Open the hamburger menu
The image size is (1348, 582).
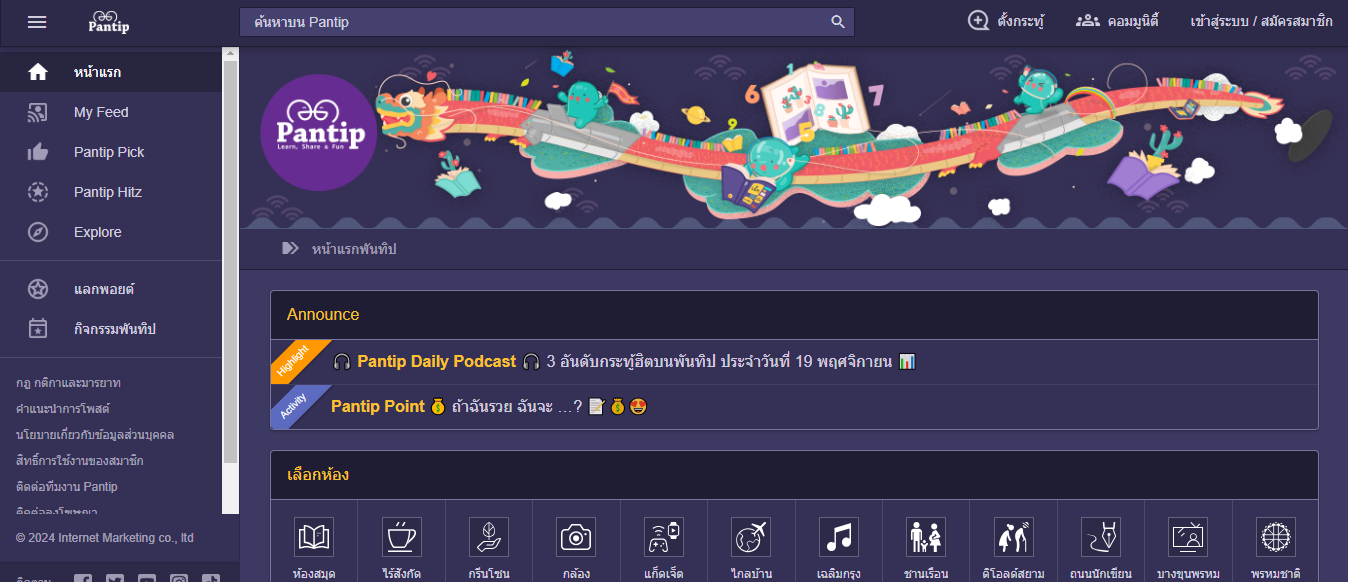(x=37, y=22)
